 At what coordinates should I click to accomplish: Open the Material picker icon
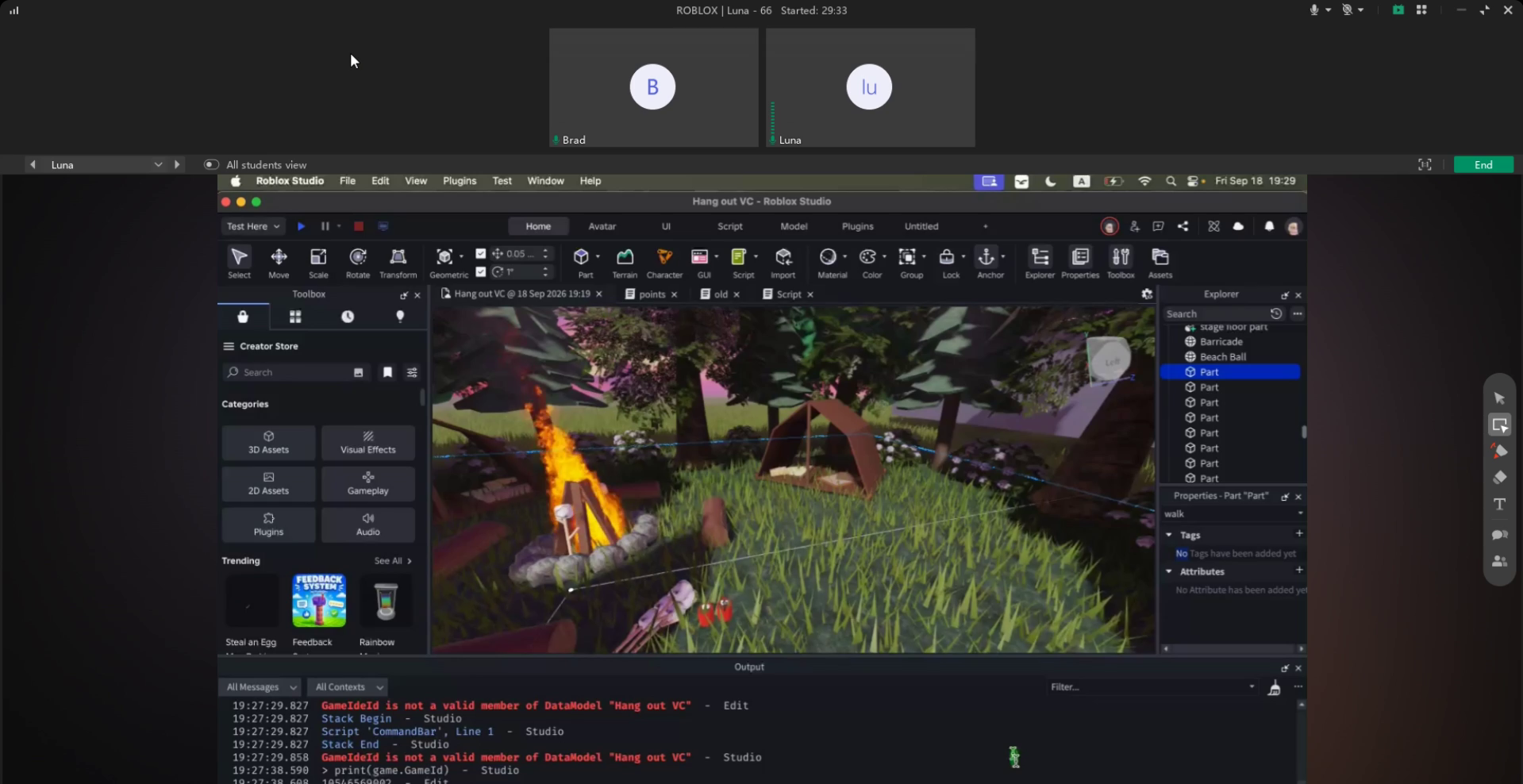pyautogui.click(x=828, y=257)
